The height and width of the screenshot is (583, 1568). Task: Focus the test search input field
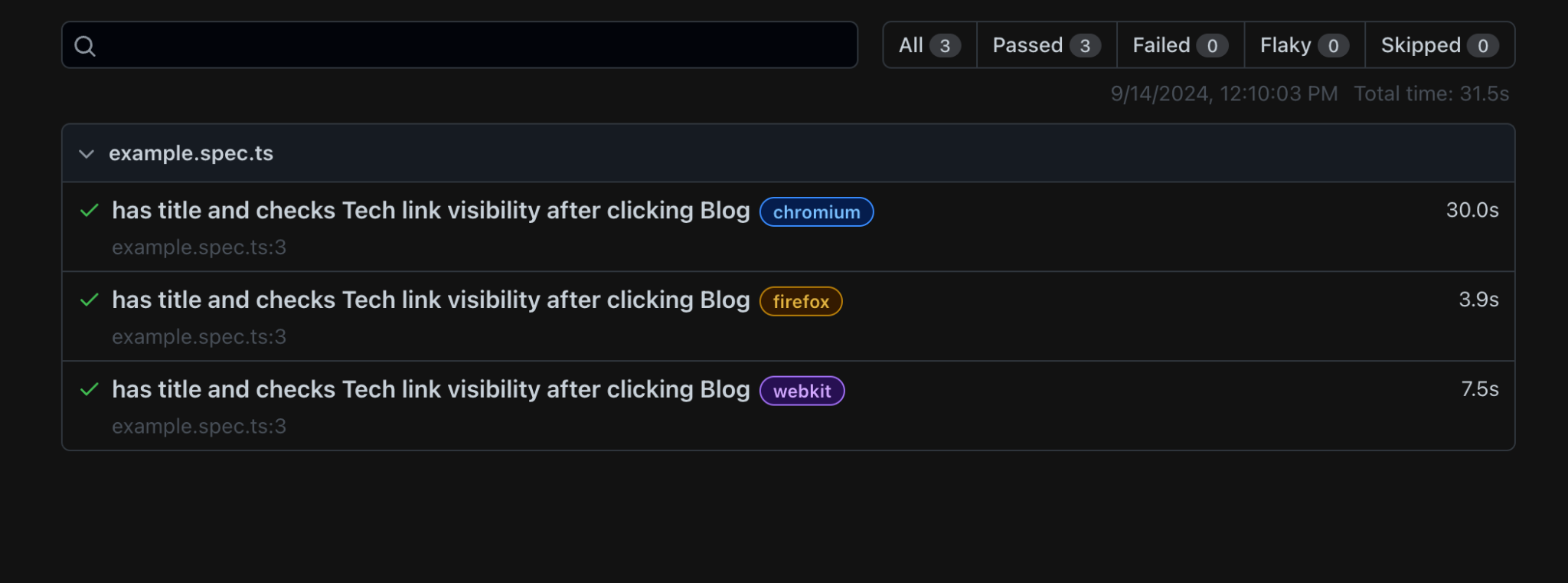[x=475, y=45]
